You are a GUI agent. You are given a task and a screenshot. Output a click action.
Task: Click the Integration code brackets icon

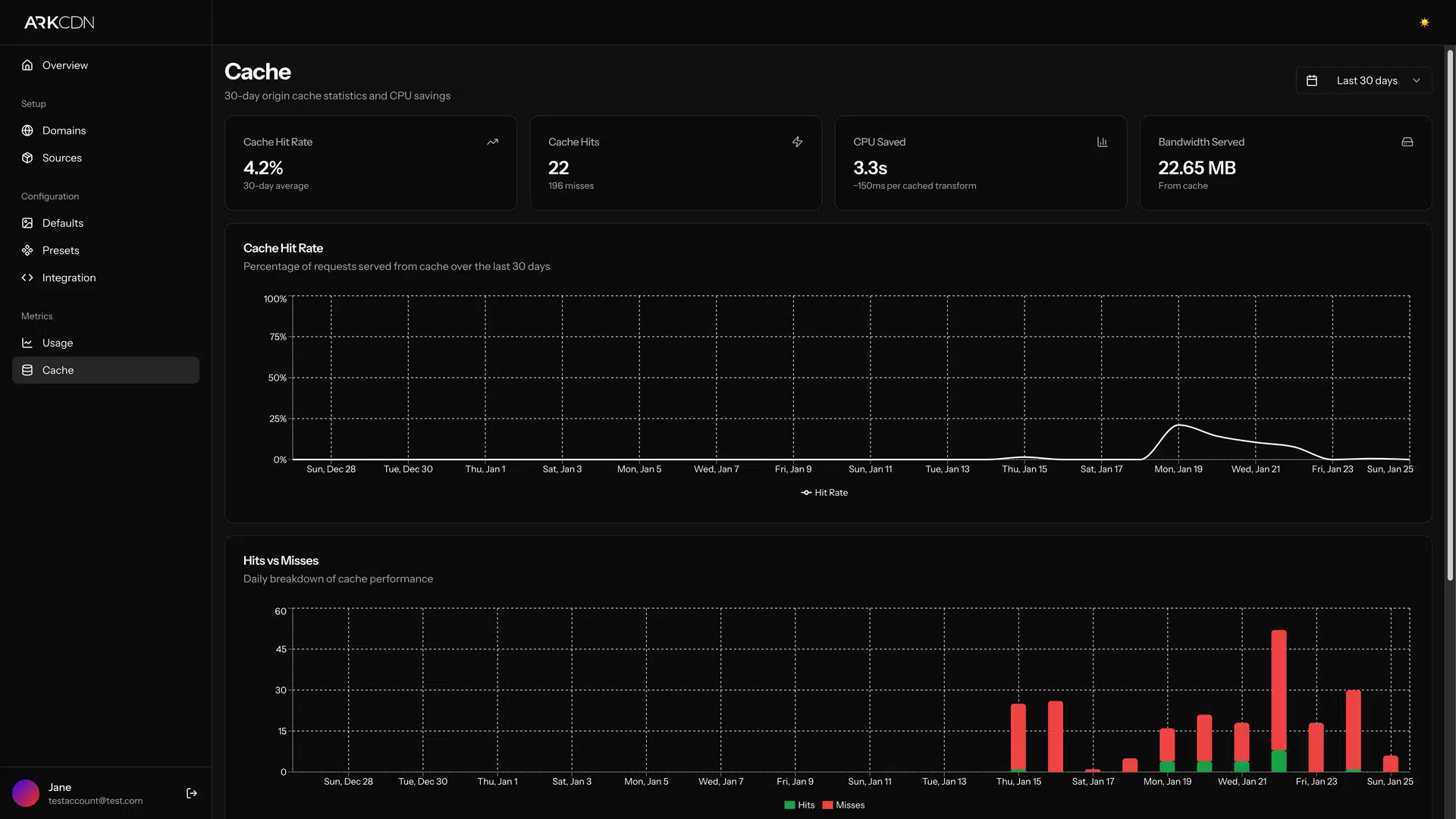pyautogui.click(x=27, y=278)
